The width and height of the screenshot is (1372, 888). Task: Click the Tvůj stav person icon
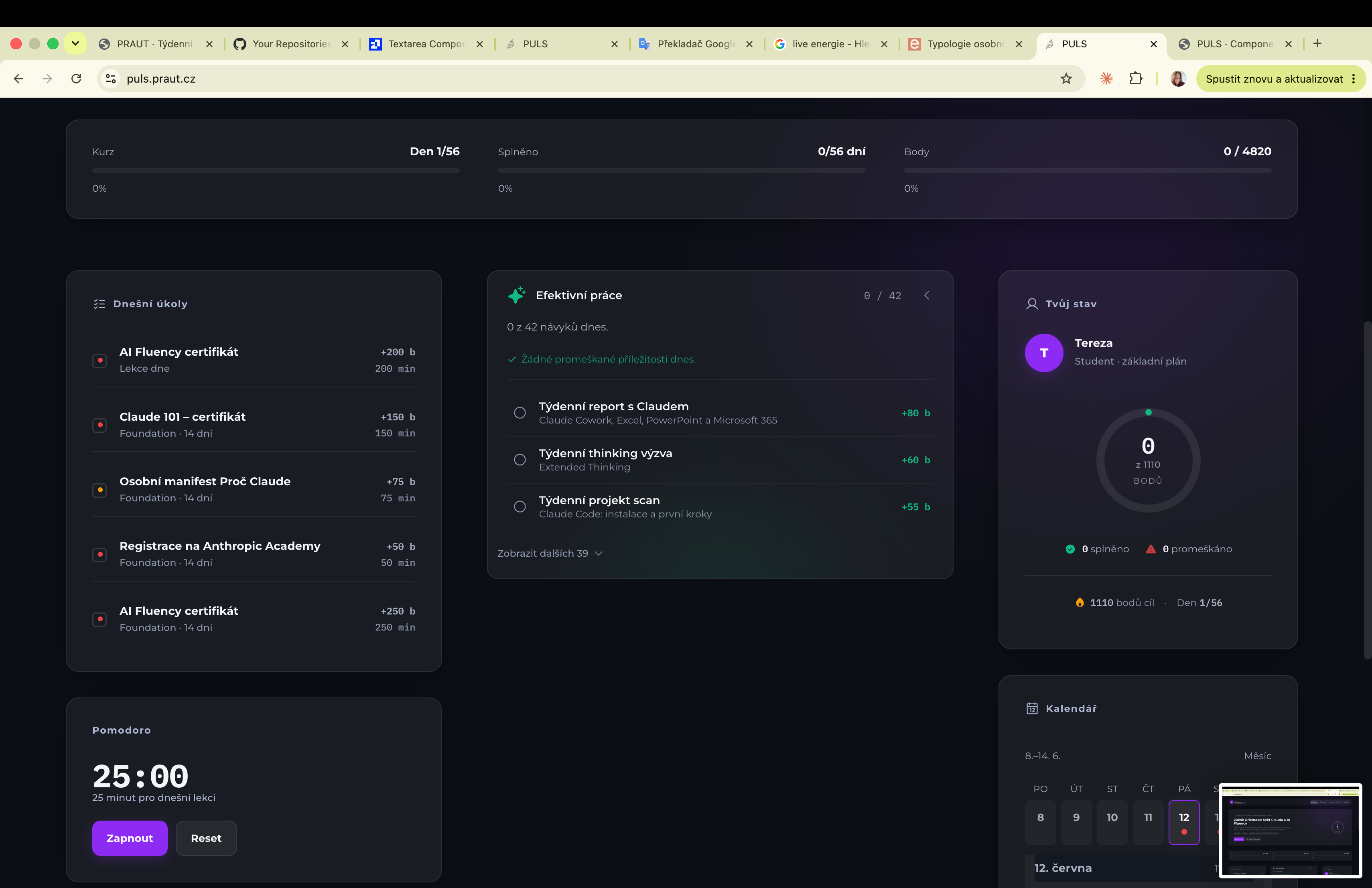click(1032, 304)
